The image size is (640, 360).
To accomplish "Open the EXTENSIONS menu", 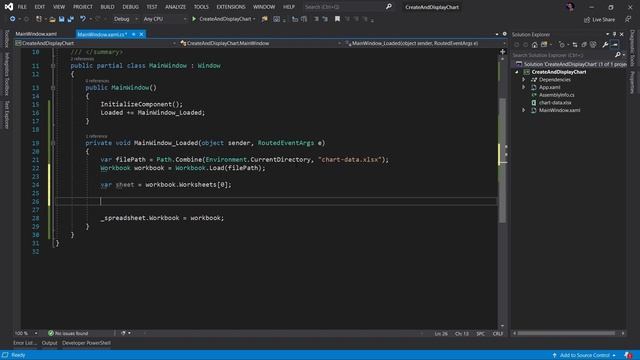I will pos(231,7).
